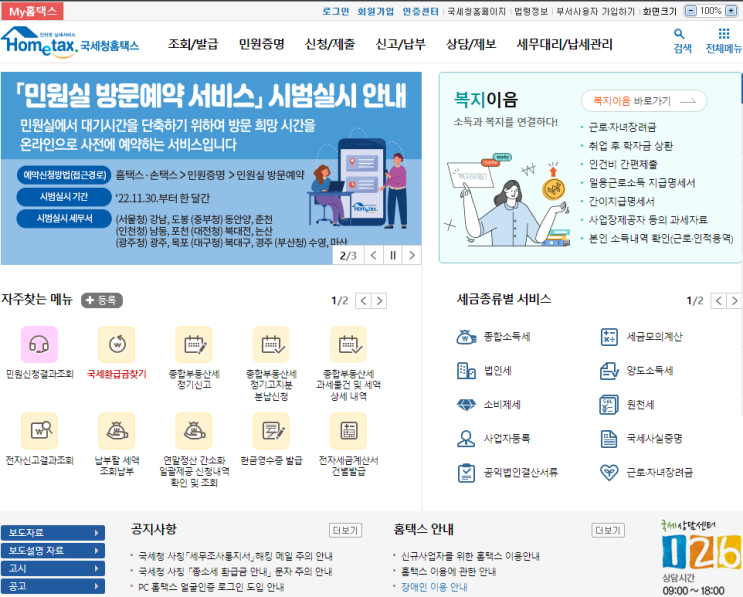
Task: Open the 전체메뉴 grid icon
Action: (724, 33)
